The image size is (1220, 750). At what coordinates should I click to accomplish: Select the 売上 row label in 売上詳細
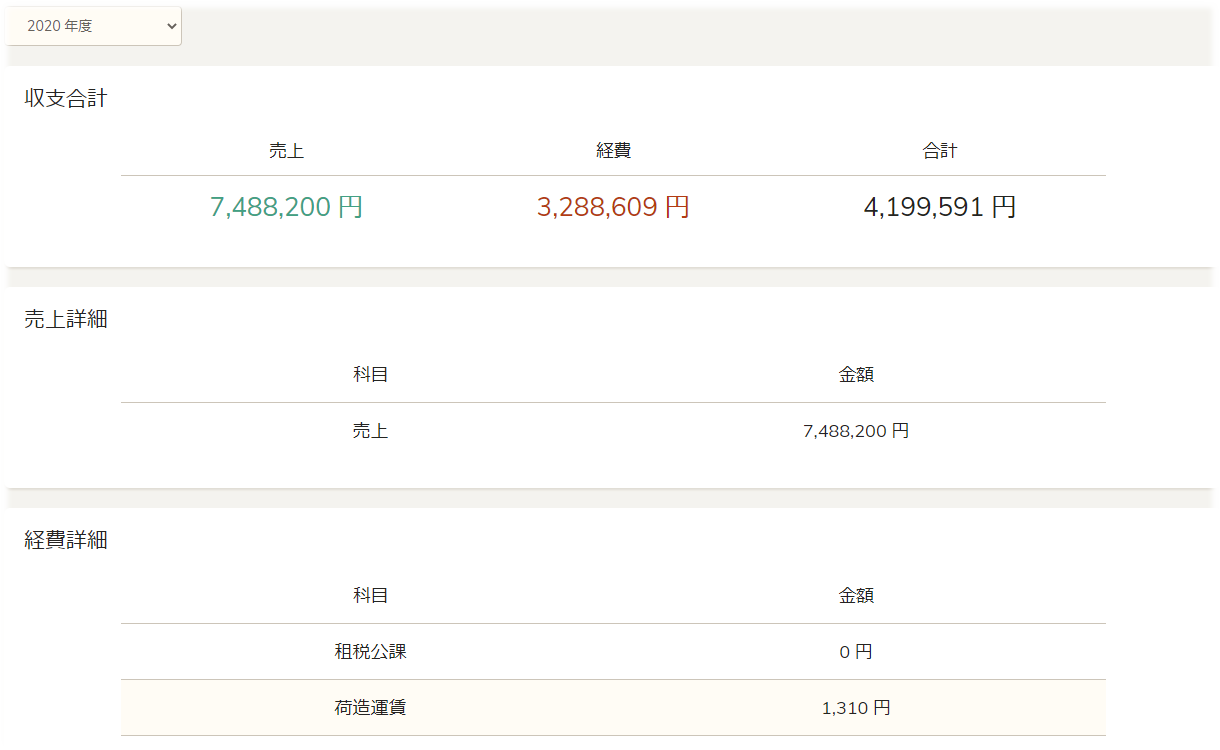click(370, 431)
